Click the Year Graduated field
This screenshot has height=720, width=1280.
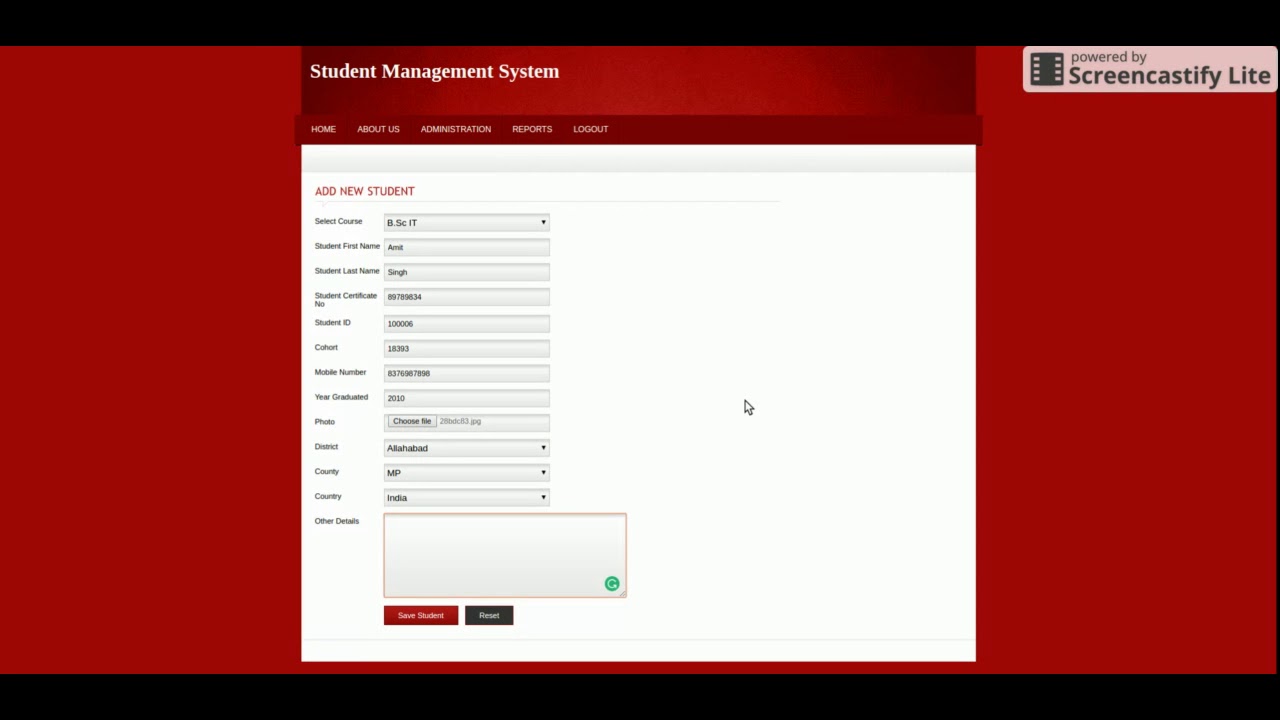point(467,398)
